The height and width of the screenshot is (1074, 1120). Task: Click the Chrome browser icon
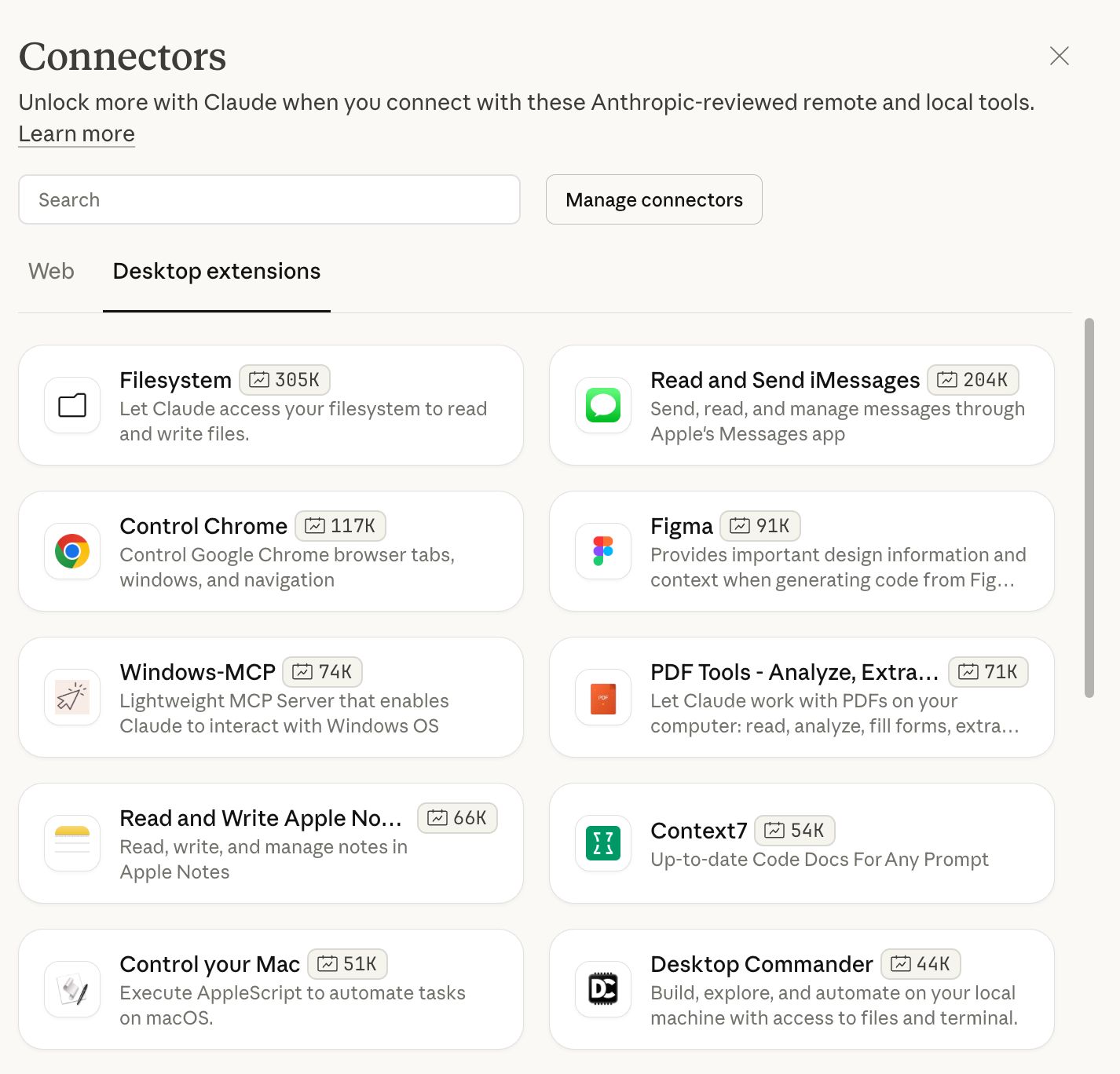click(71, 552)
